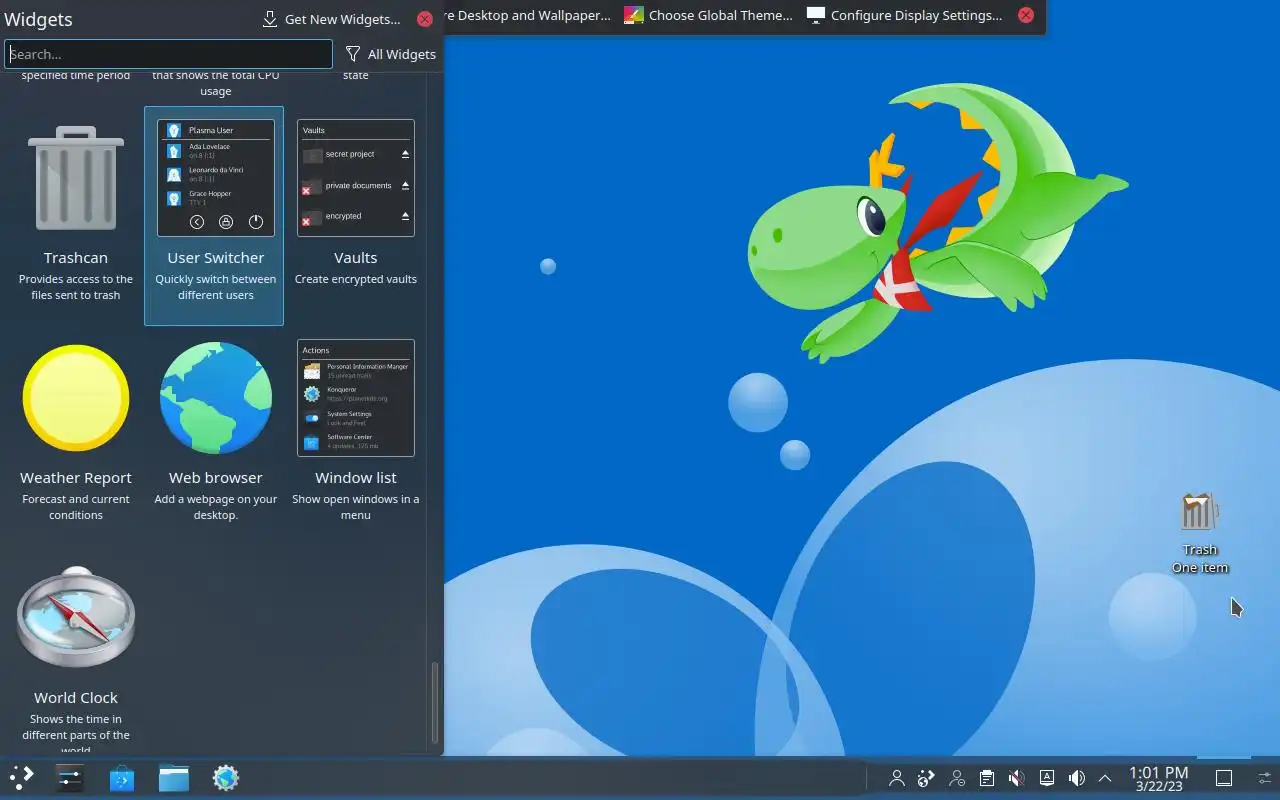Click Configure Display Settings button
Image resolution: width=1280 pixels, height=800 pixels.
coord(904,15)
